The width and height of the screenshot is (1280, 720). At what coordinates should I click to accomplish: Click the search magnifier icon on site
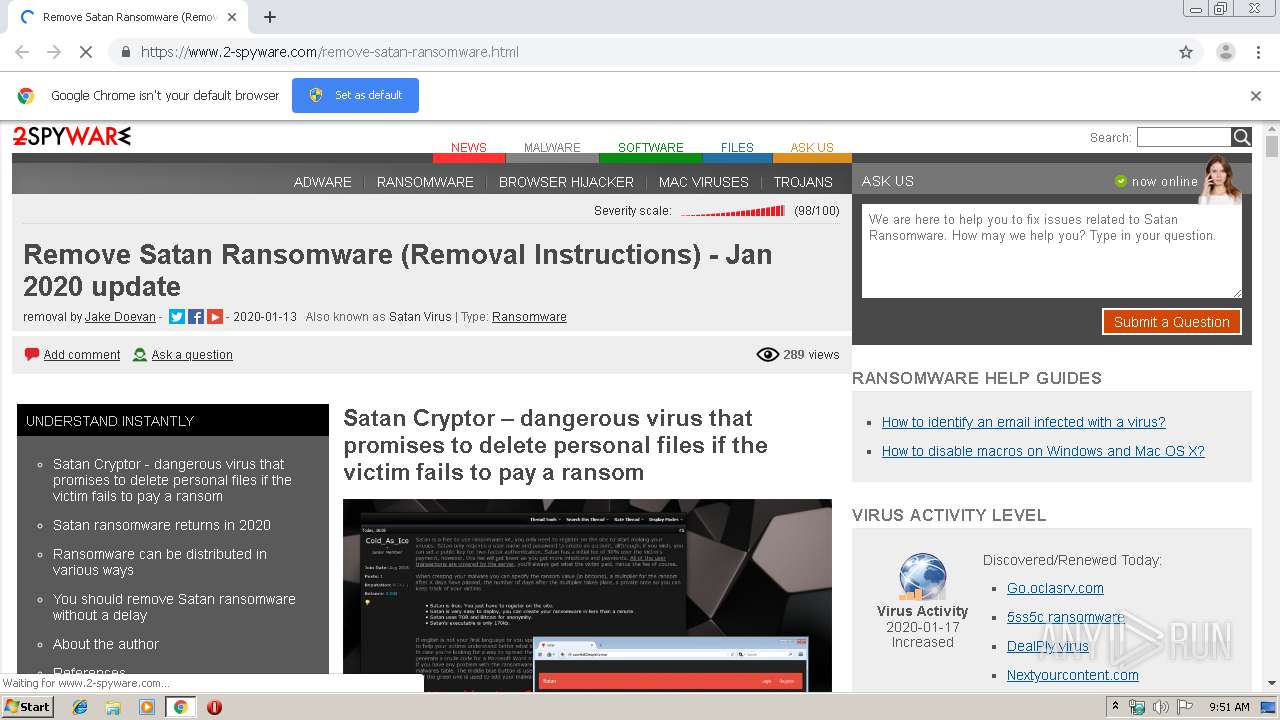pos(1241,137)
